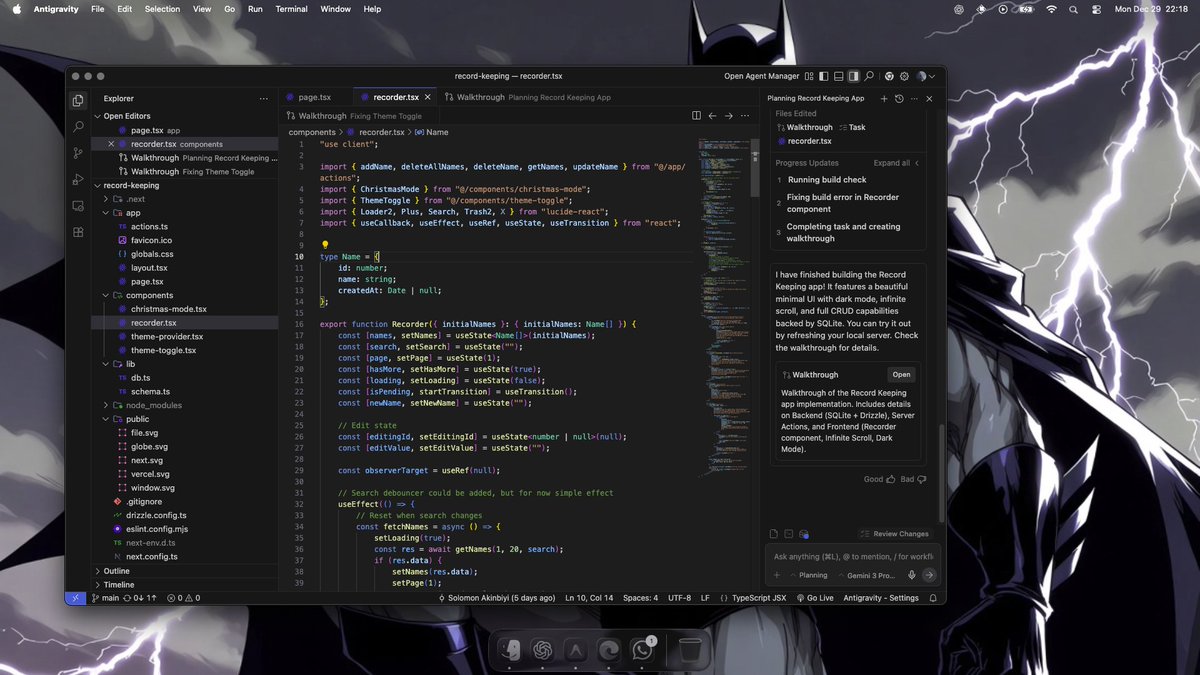The width and height of the screenshot is (1200, 675).
Task: Open notifications bell in status bar
Action: point(932,598)
